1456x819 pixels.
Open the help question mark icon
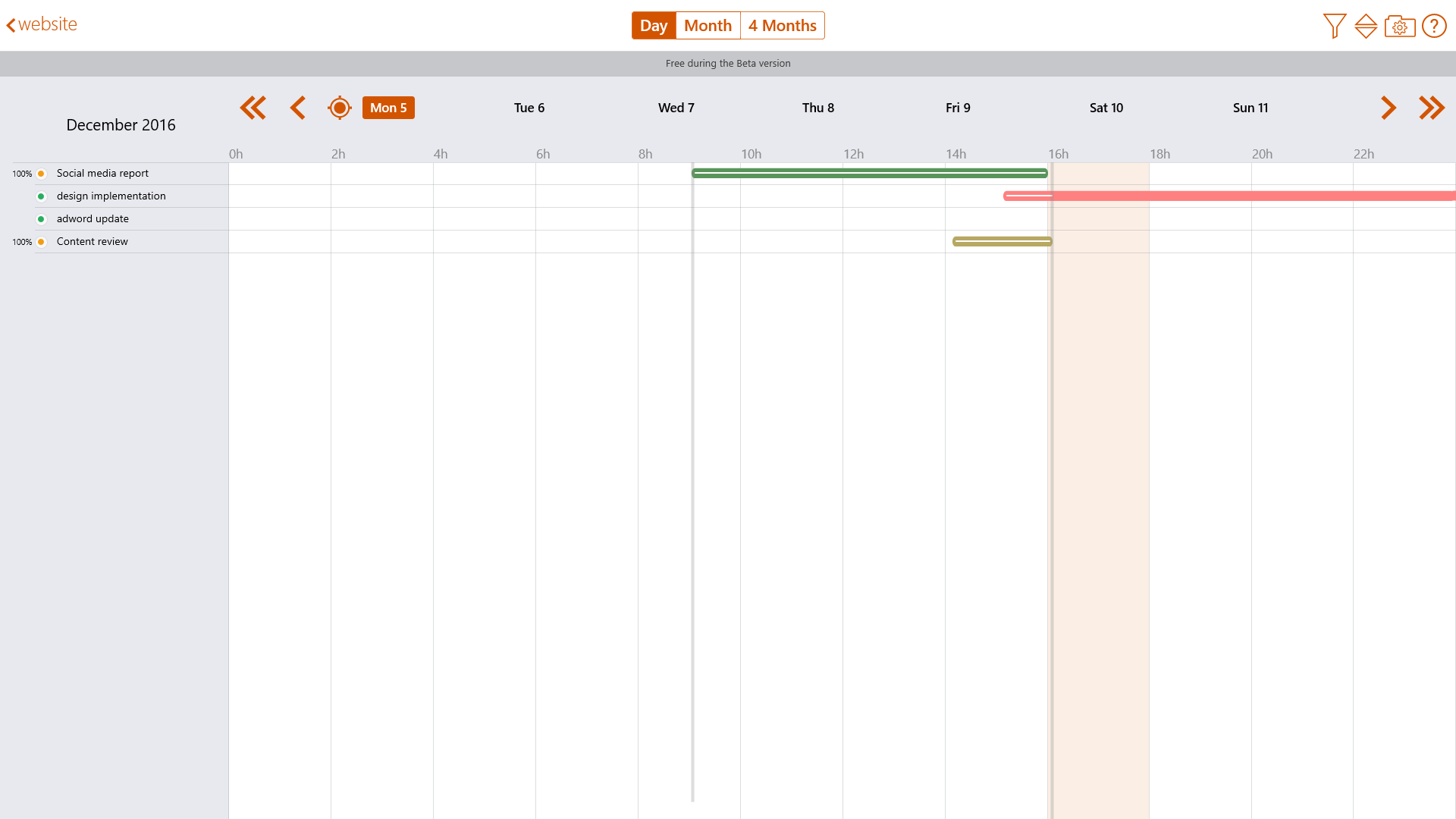1433,26
